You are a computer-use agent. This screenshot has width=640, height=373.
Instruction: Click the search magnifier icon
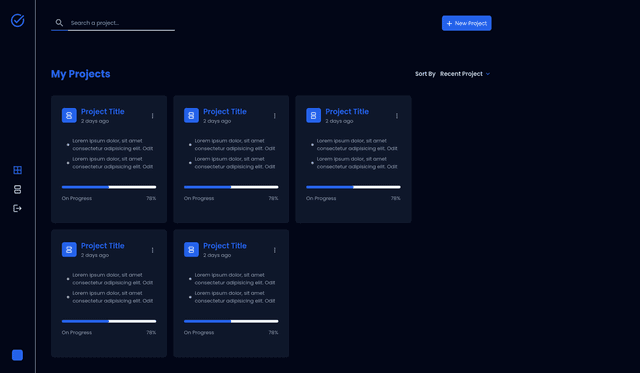[x=59, y=23]
